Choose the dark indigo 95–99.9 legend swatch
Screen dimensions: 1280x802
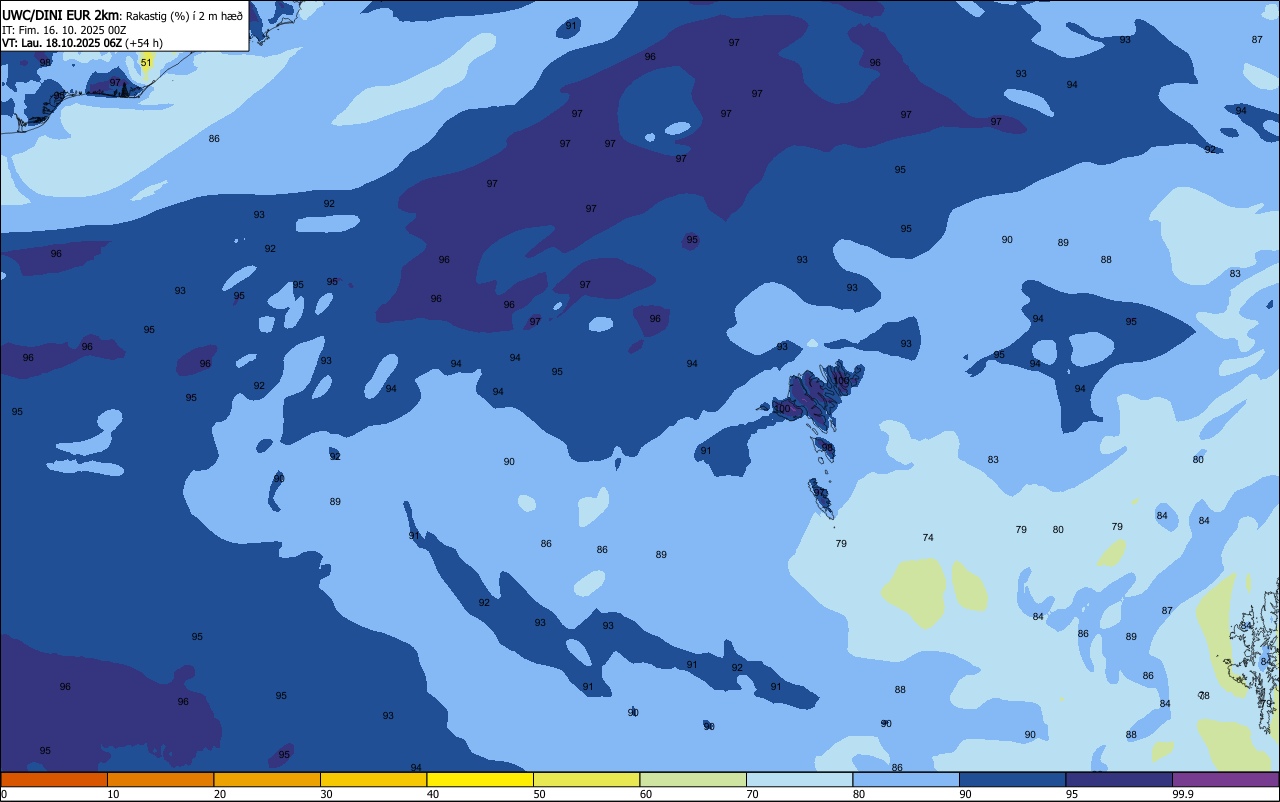tap(1119, 779)
